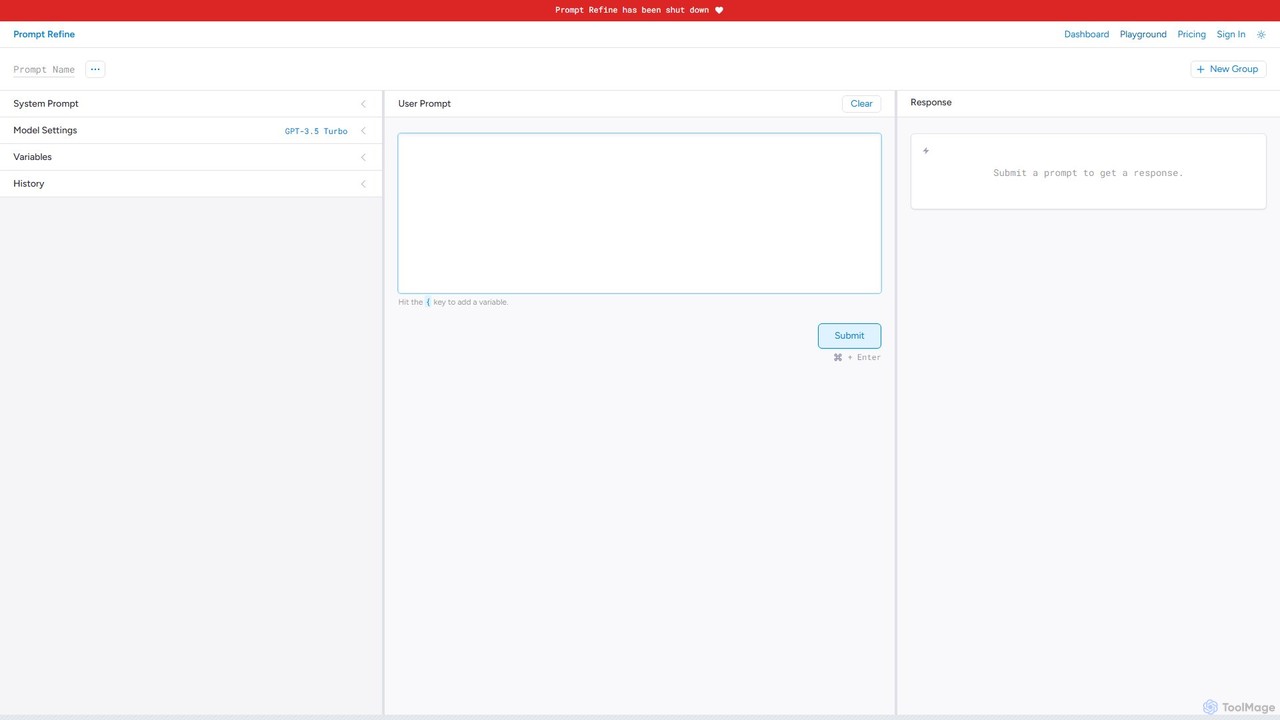The width and height of the screenshot is (1280, 720).
Task: Focus the User Prompt text area
Action: [639, 213]
